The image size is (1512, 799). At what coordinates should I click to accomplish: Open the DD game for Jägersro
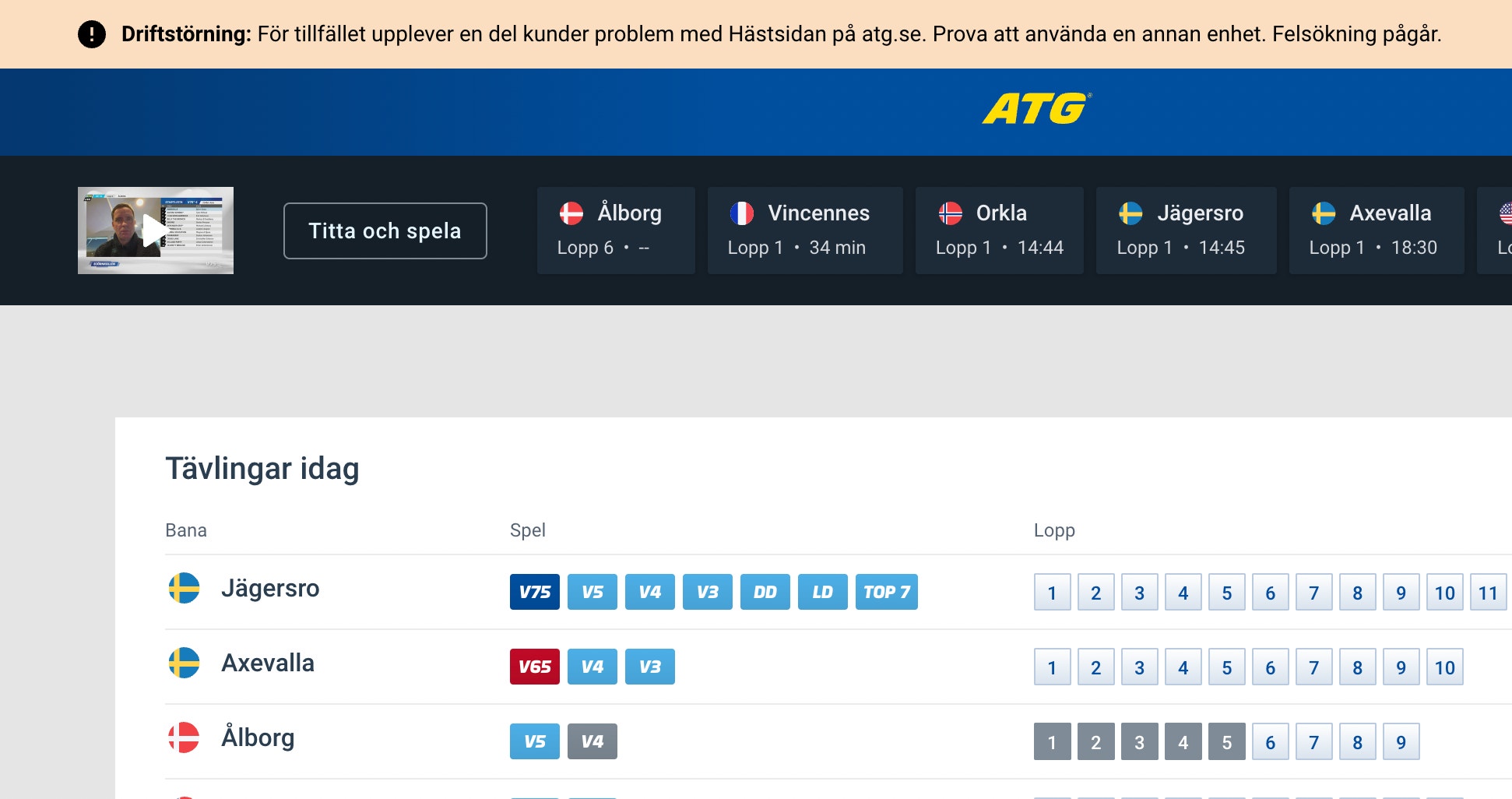(x=765, y=592)
